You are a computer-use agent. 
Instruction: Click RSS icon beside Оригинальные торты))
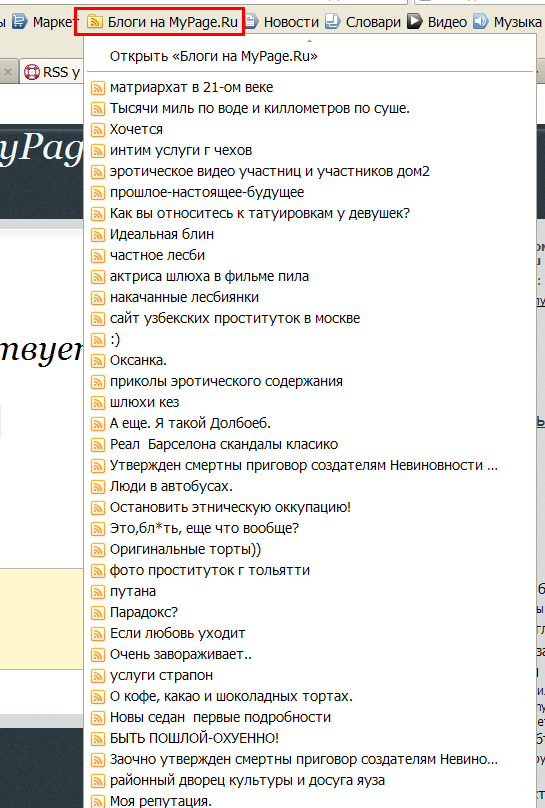[x=98, y=550]
